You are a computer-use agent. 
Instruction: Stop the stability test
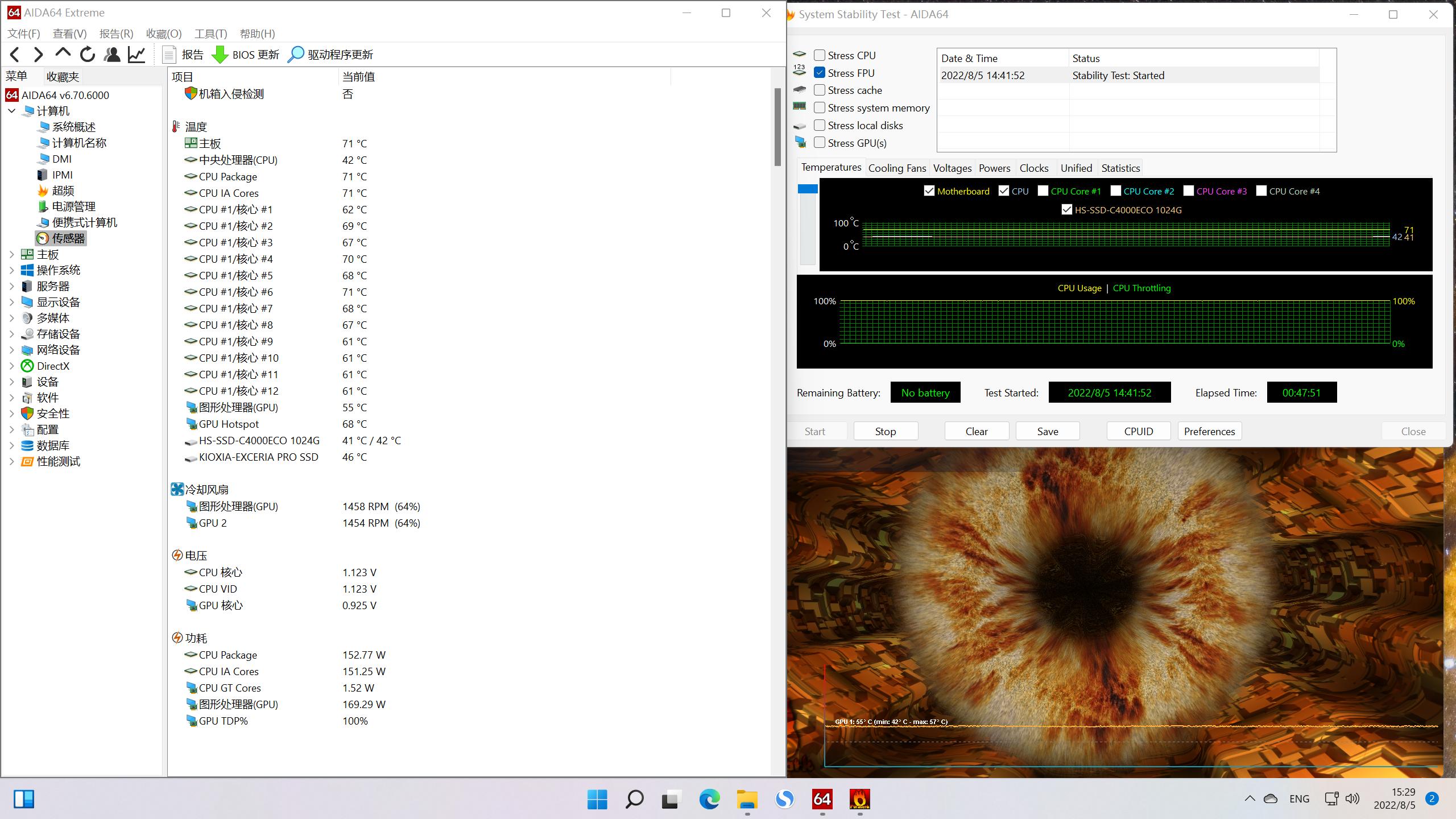click(x=885, y=431)
